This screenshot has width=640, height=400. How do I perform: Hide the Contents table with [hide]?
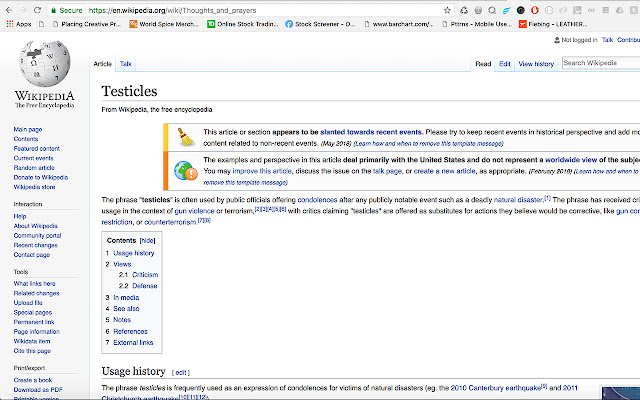[147, 240]
